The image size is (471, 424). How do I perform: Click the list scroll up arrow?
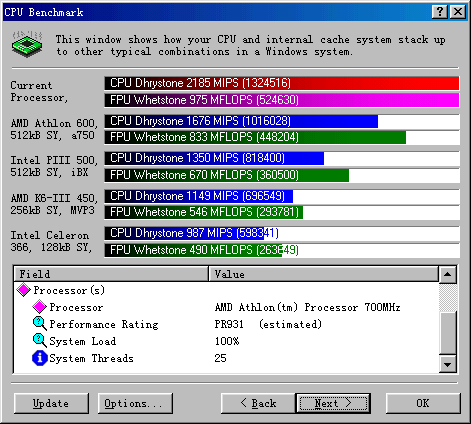tap(447, 275)
